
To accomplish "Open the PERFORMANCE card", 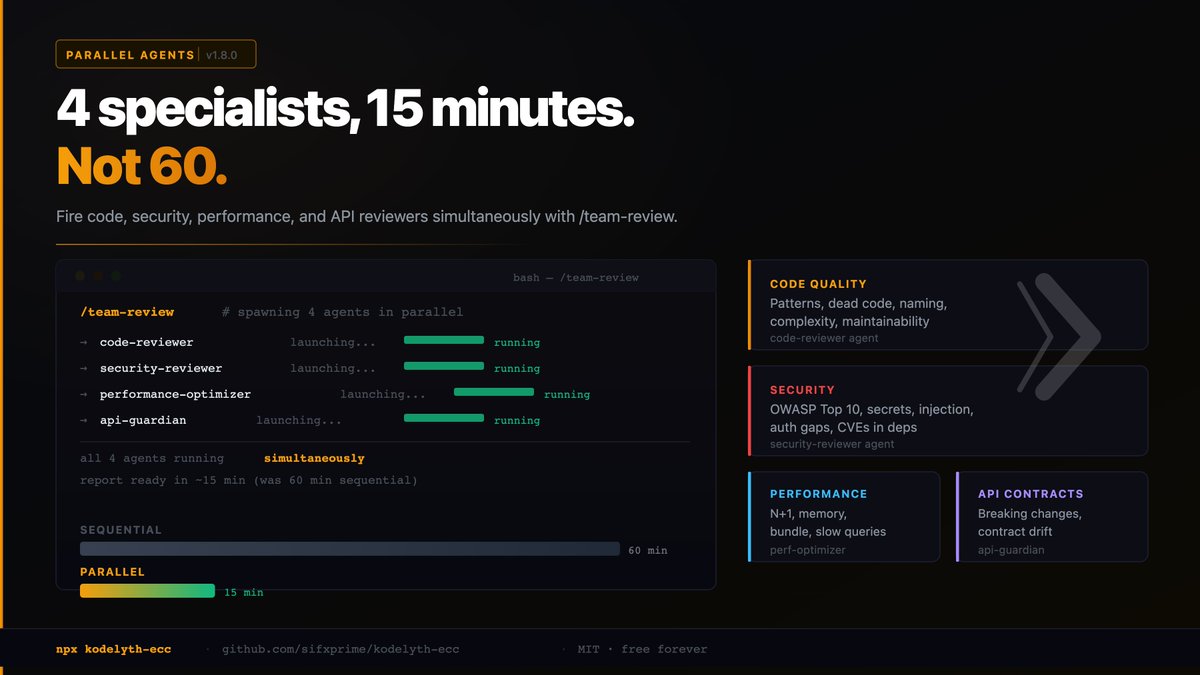I will [x=844, y=517].
